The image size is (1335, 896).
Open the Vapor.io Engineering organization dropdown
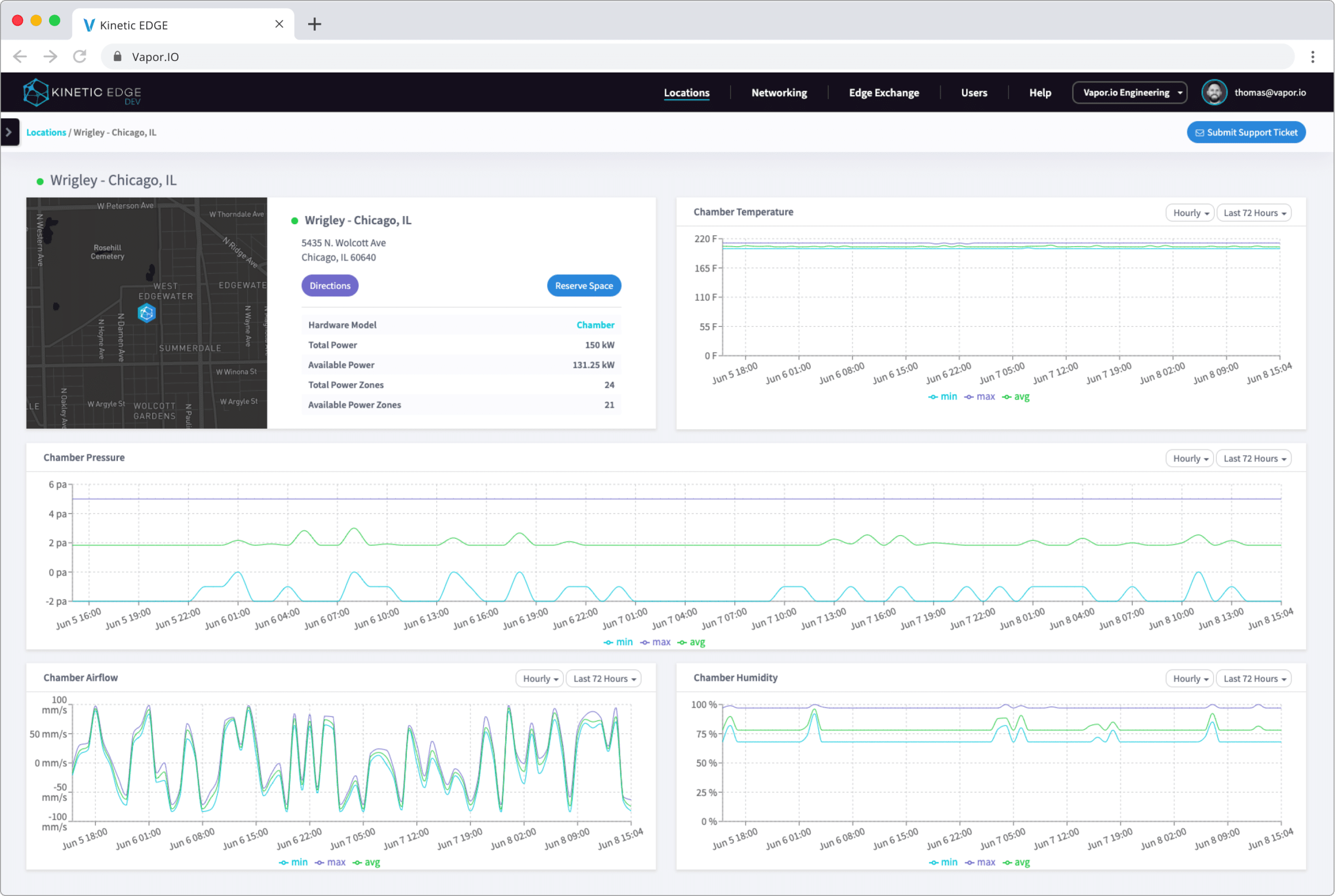tap(1130, 92)
